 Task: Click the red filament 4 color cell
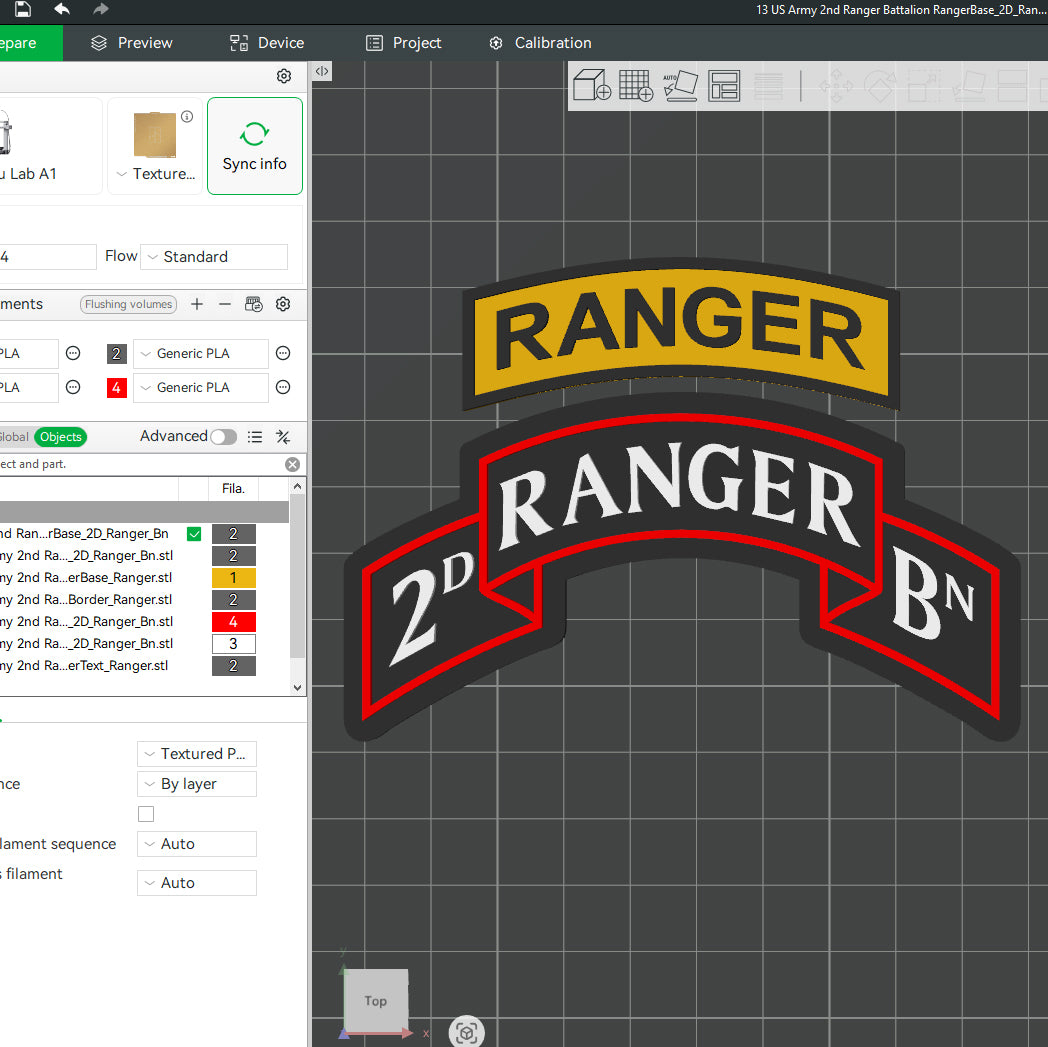(116, 388)
